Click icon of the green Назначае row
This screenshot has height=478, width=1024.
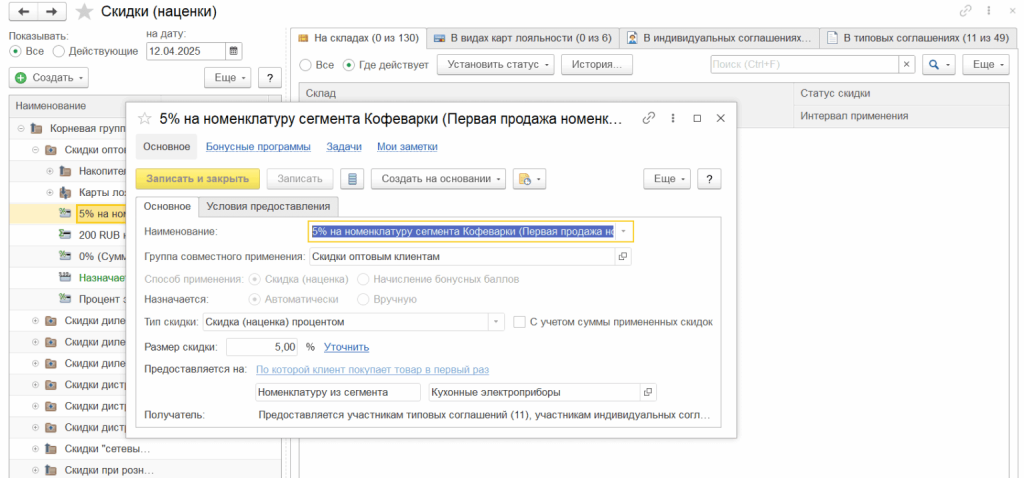pos(65,277)
